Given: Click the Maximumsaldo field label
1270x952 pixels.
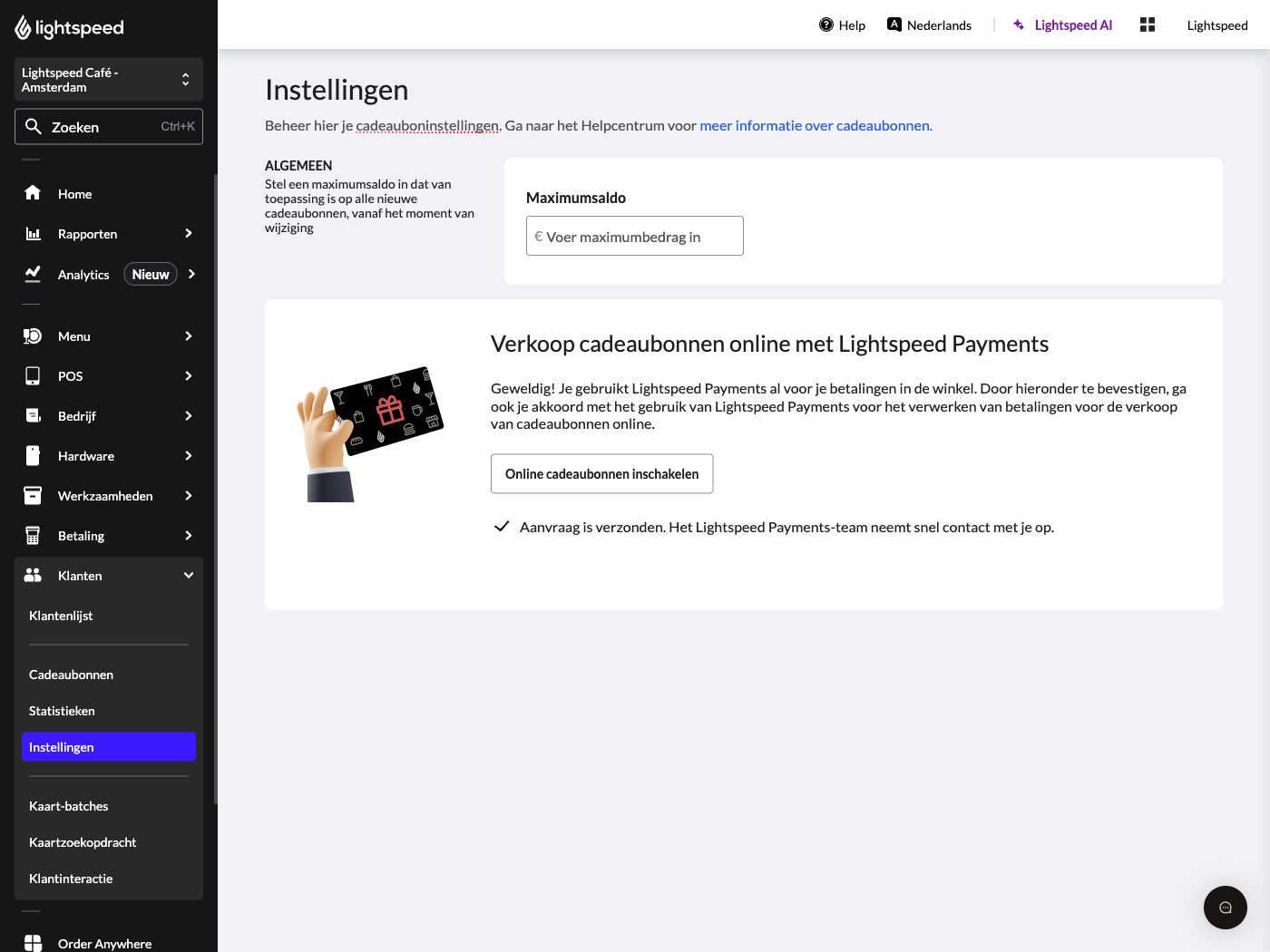Looking at the screenshot, I should (x=576, y=198).
